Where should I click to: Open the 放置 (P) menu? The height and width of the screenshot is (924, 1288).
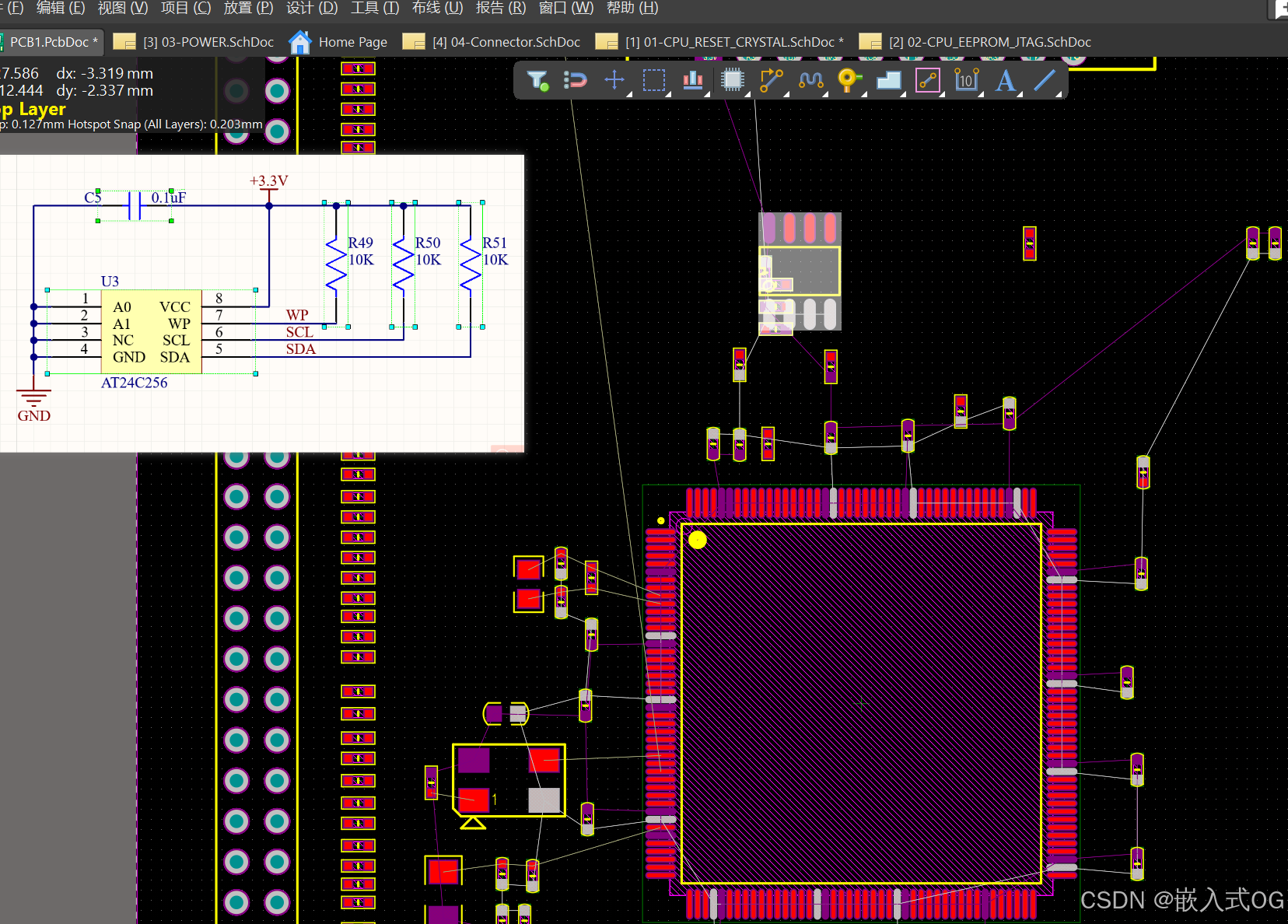(x=249, y=8)
